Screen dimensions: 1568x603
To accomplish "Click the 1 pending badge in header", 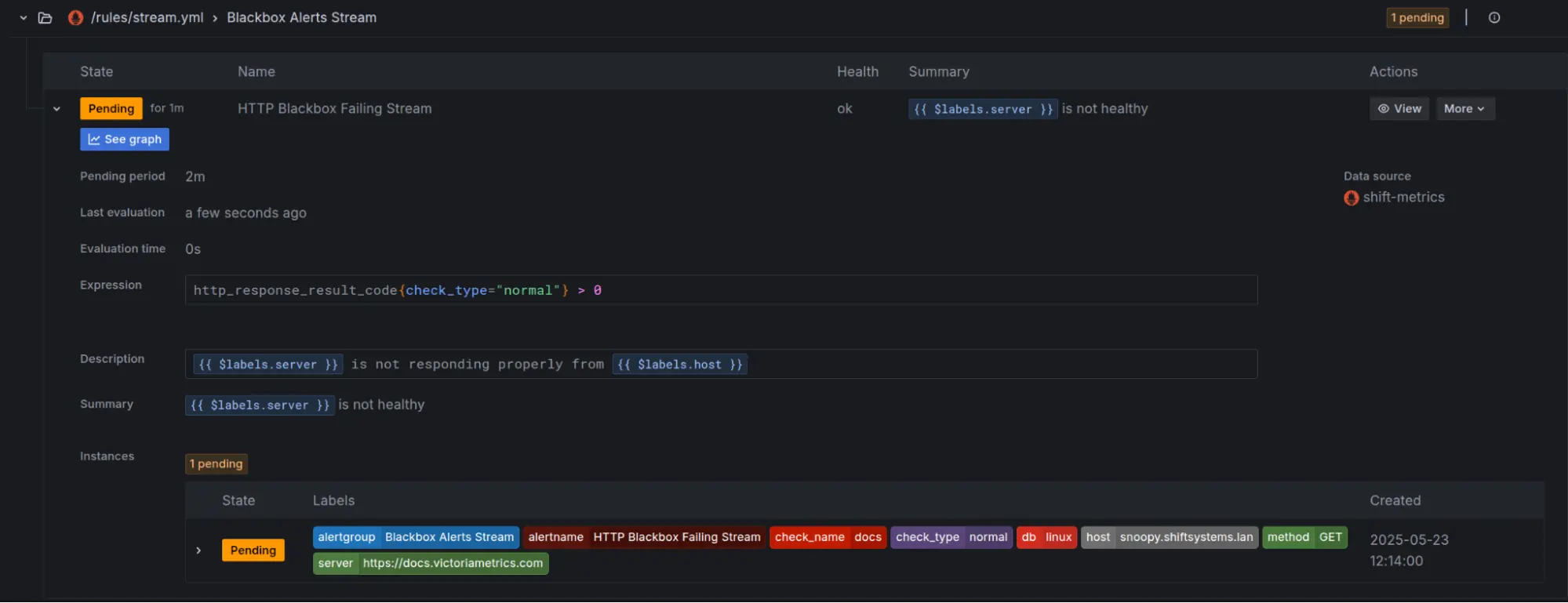I will 1417,17.
